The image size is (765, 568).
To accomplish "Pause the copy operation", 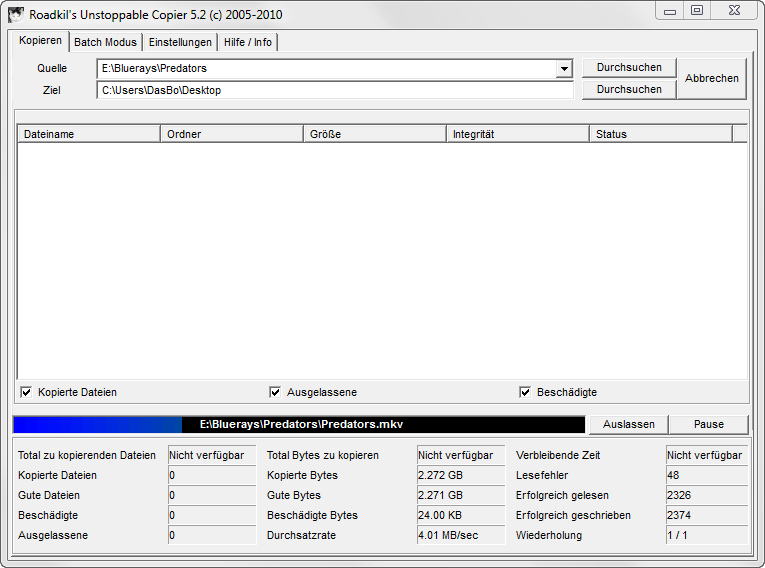I will (708, 425).
